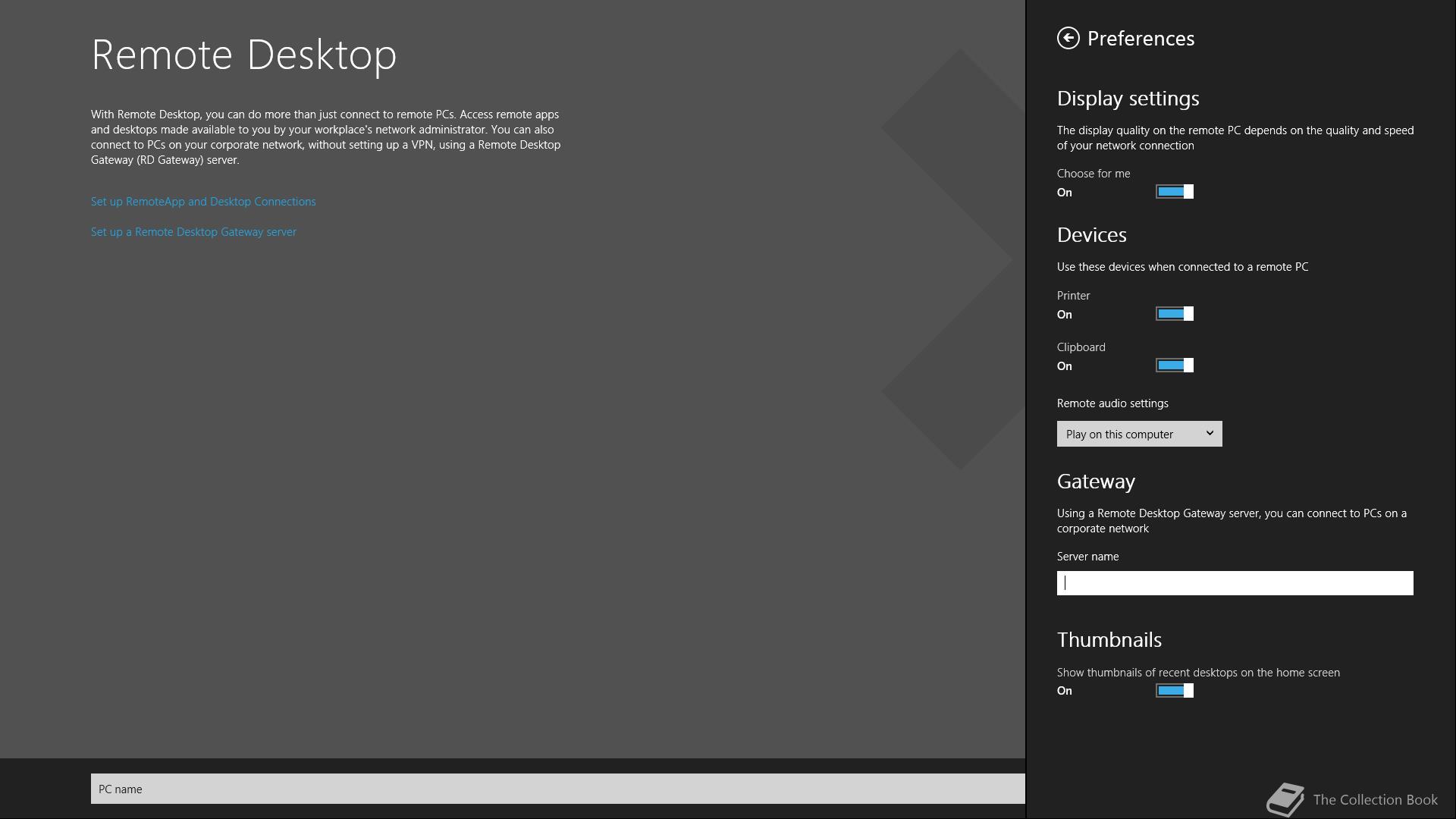Image resolution: width=1456 pixels, height=819 pixels.
Task: Open the Remote audio settings dropdown
Action: 1139,434
